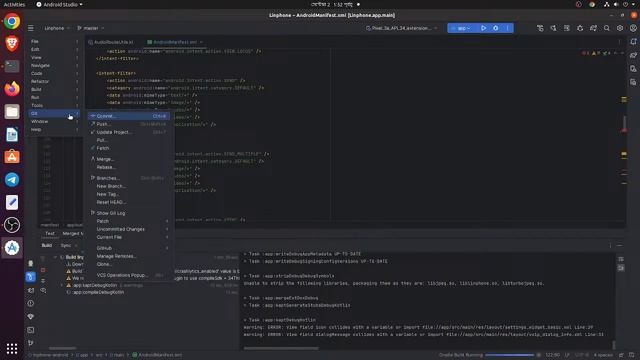Open the Build tool window hammer icon
The width and height of the screenshot is (640, 360).
[31, 277]
